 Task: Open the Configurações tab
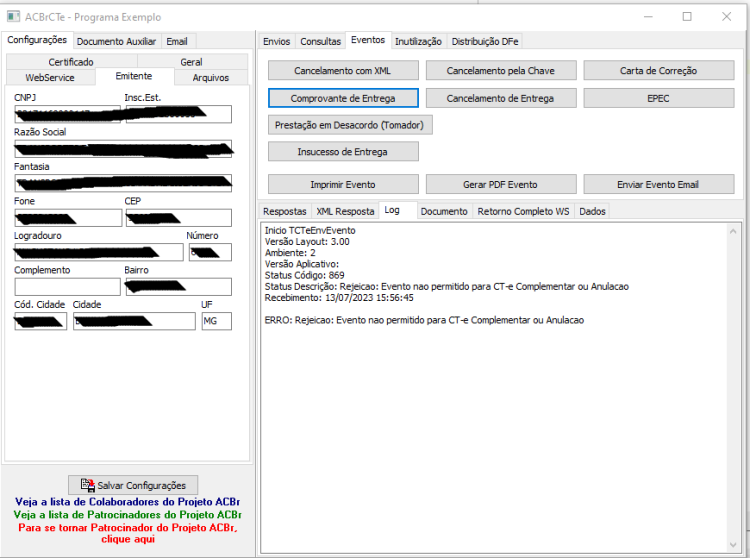(37, 40)
